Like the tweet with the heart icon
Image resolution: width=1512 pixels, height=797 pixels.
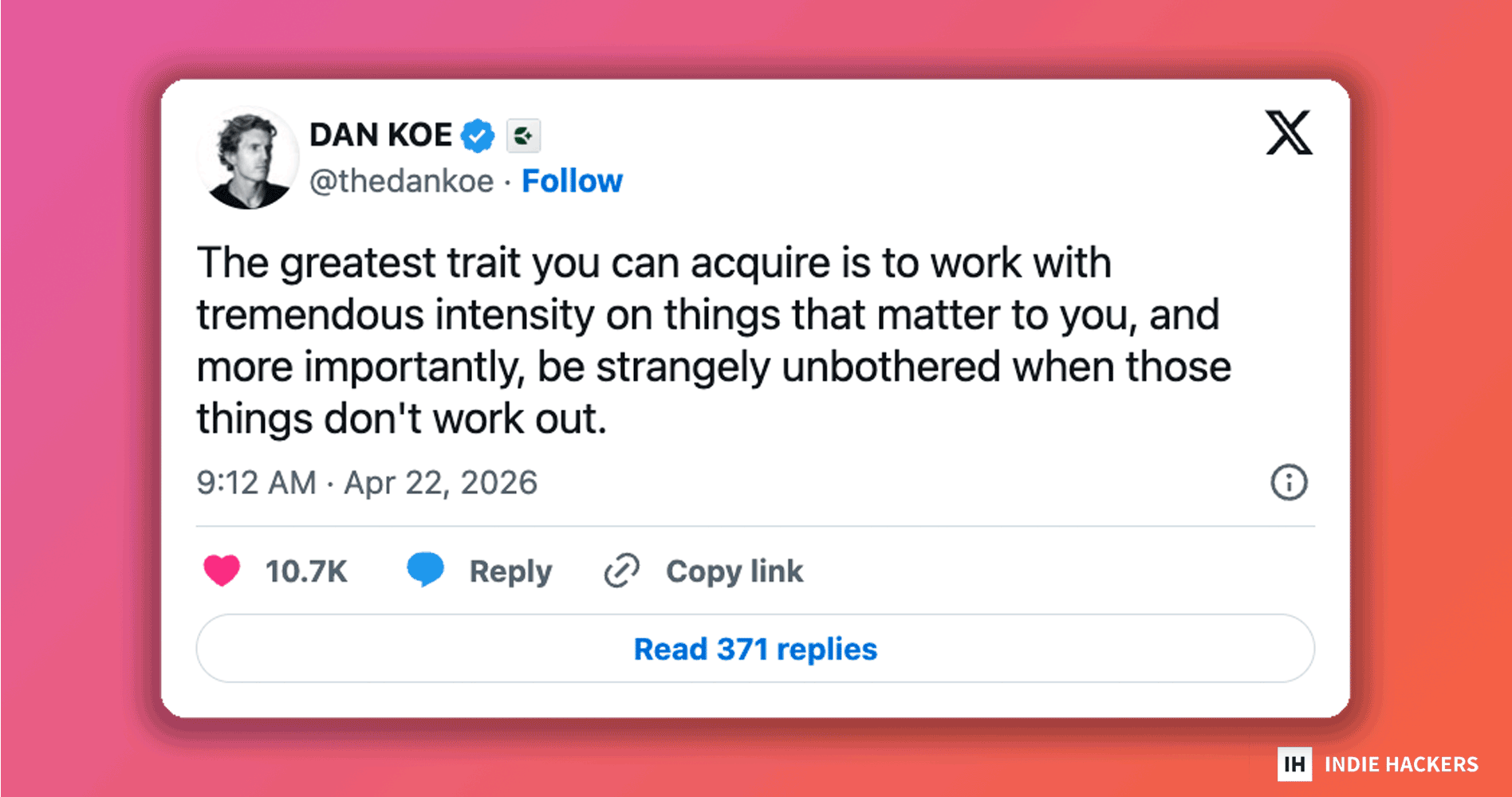coord(222,571)
